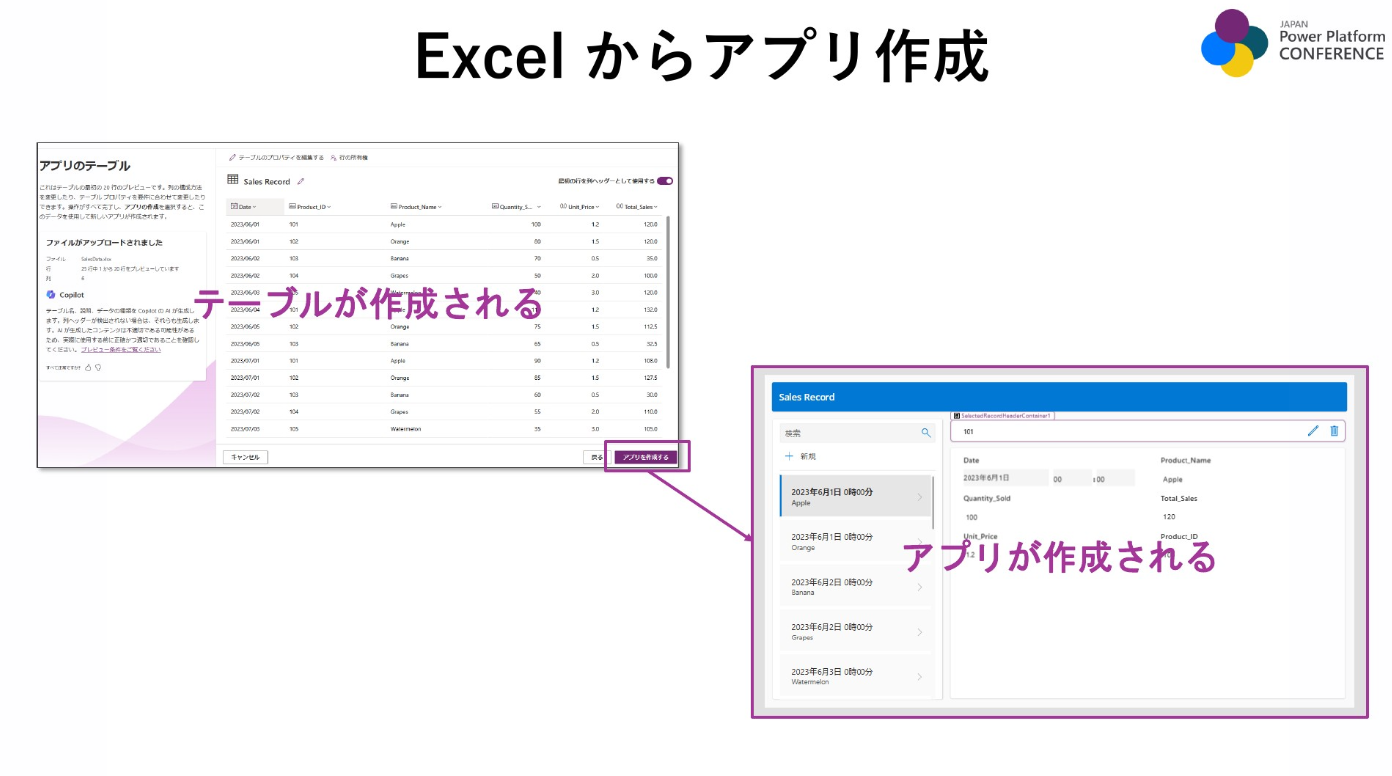Toggle the first-row-as-column-header switch

[x=665, y=181]
